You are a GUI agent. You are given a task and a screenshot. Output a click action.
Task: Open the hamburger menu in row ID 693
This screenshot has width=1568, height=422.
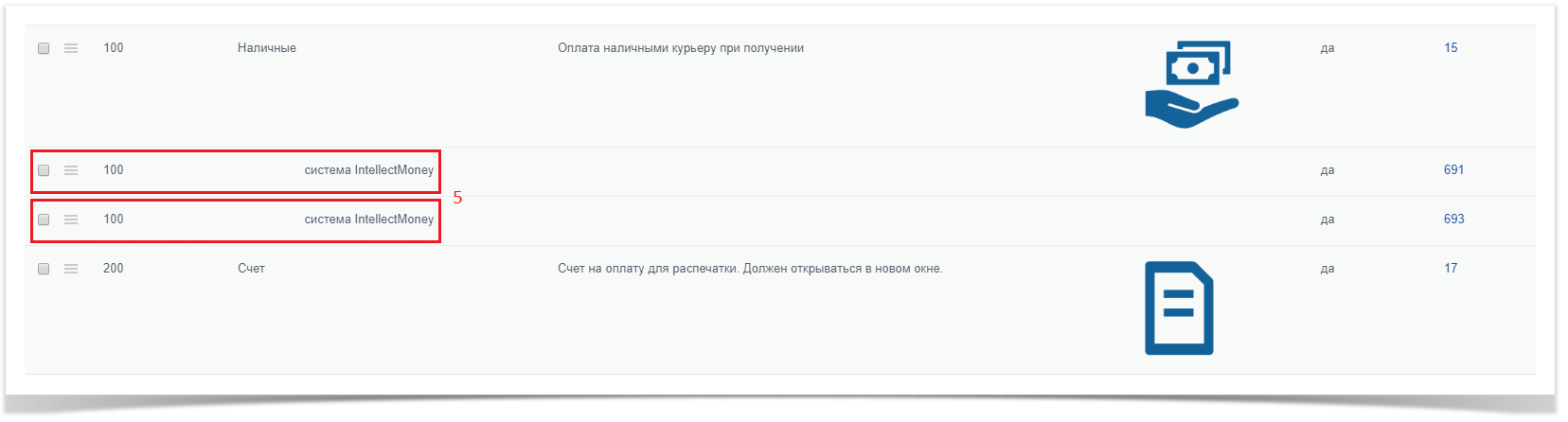(71, 220)
